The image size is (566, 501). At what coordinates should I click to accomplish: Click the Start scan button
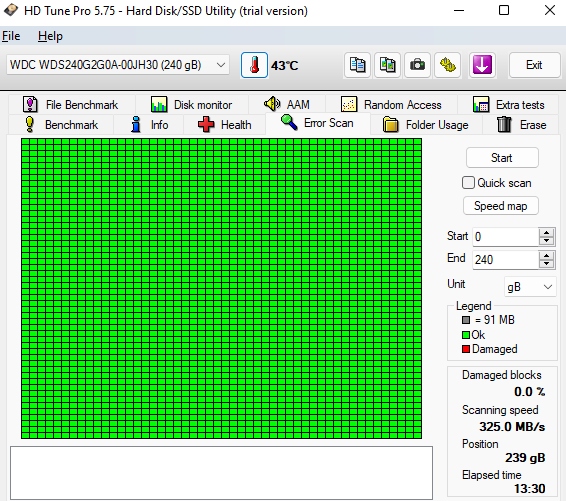502,158
